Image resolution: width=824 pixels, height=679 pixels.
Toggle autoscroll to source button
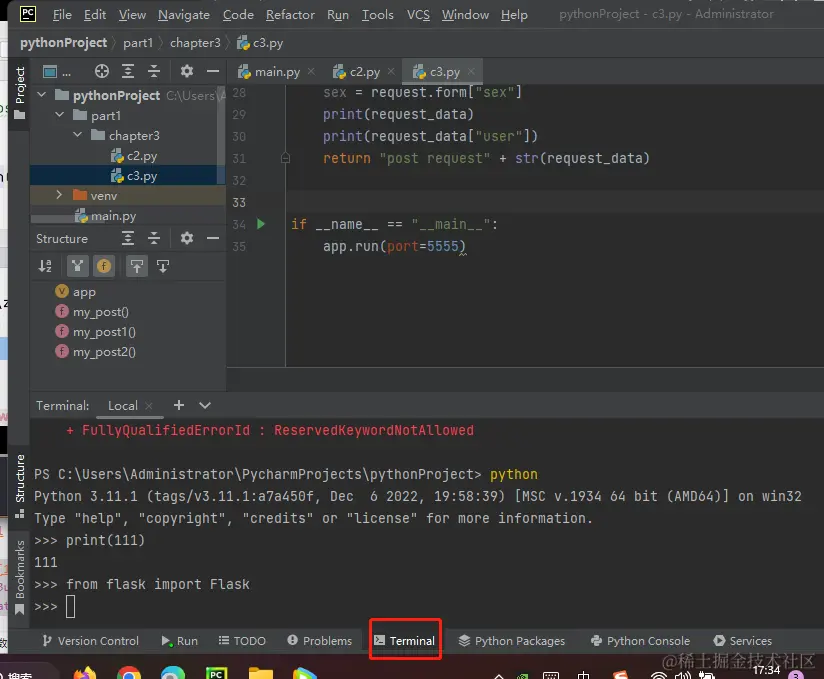137,266
